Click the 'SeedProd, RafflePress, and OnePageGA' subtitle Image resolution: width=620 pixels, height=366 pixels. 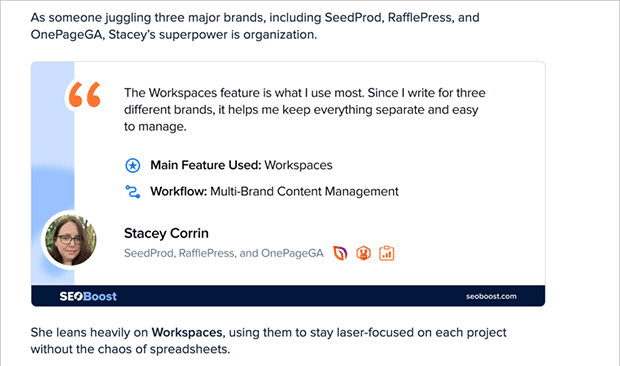224,253
